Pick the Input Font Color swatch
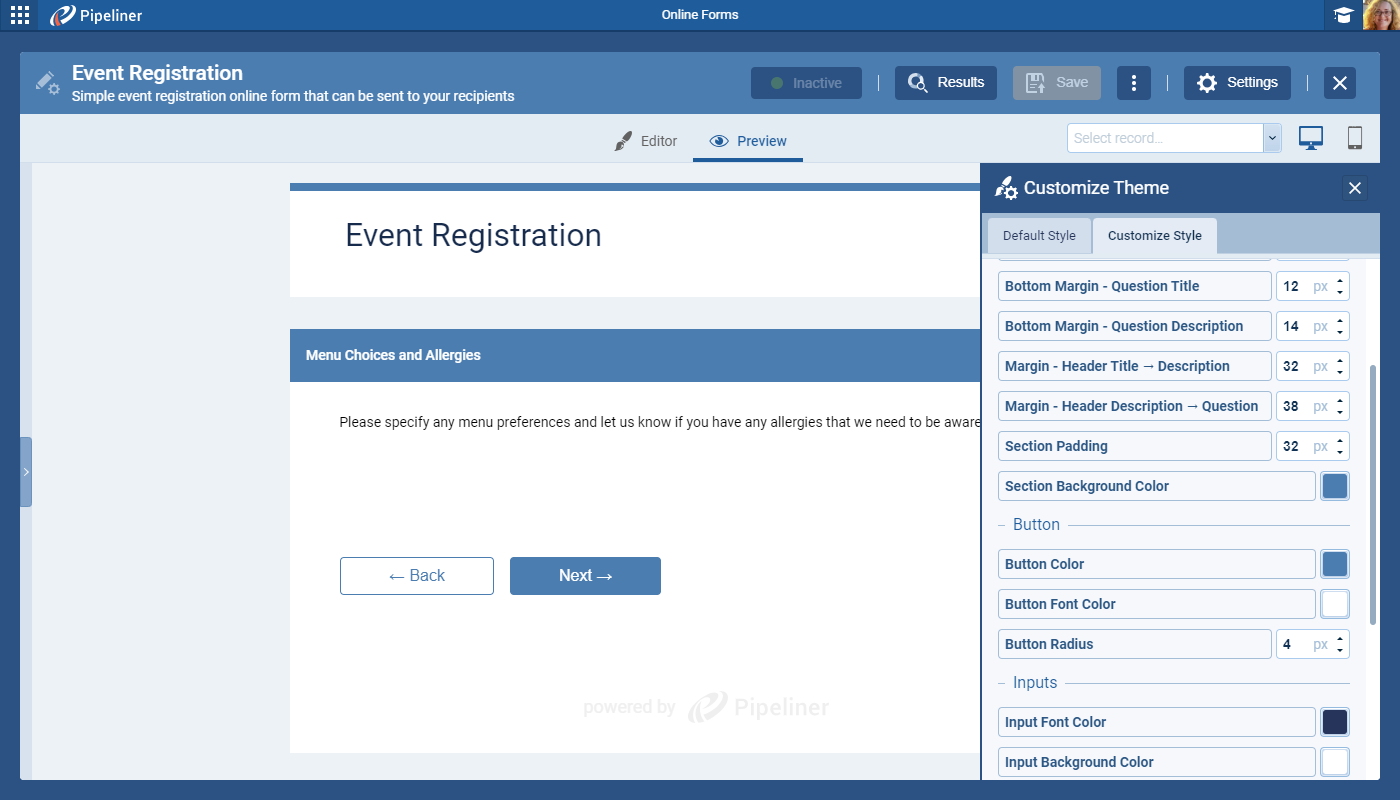This screenshot has height=800, width=1400. (1335, 722)
